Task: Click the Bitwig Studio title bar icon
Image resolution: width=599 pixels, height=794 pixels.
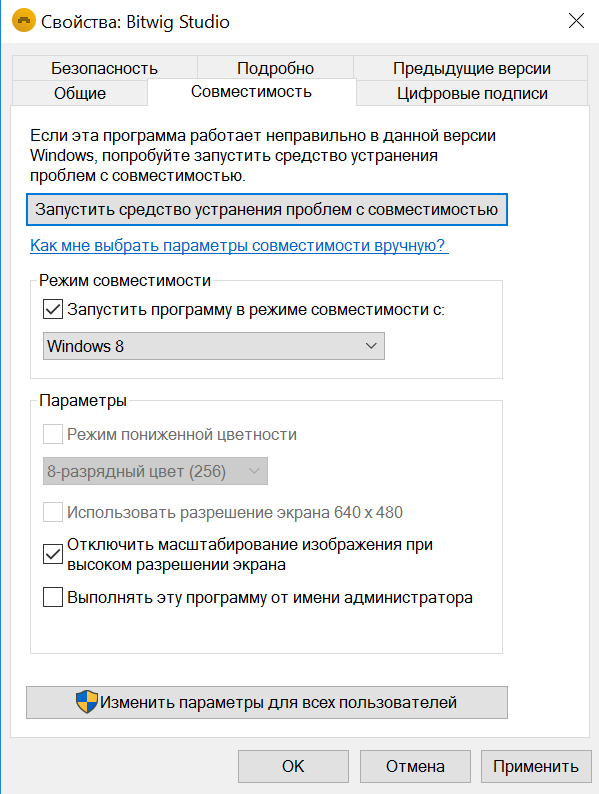Action: click(x=23, y=21)
